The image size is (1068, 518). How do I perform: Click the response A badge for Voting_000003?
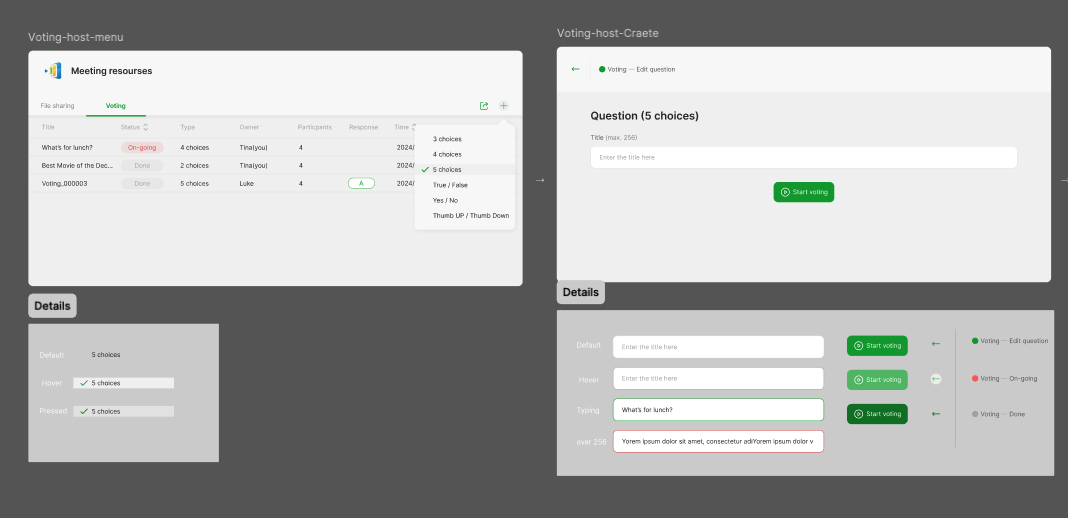[361, 183]
